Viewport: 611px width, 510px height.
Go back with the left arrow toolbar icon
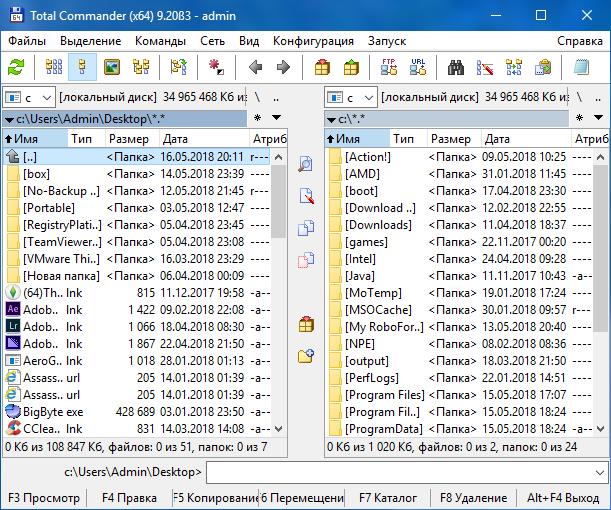pos(255,68)
